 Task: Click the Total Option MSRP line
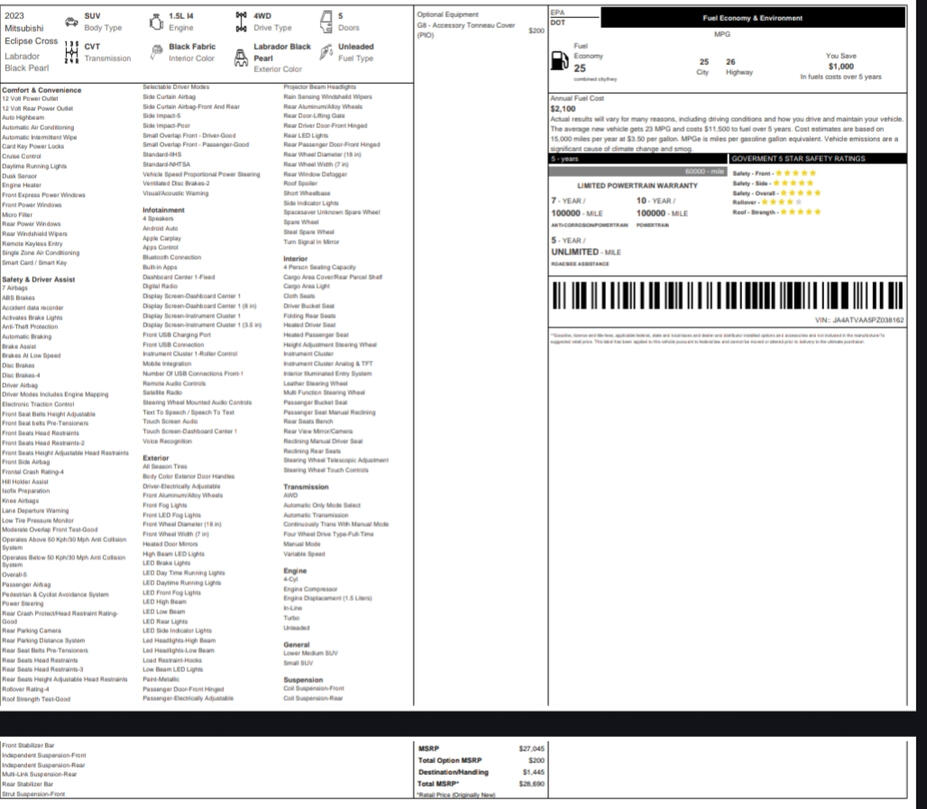point(481,761)
